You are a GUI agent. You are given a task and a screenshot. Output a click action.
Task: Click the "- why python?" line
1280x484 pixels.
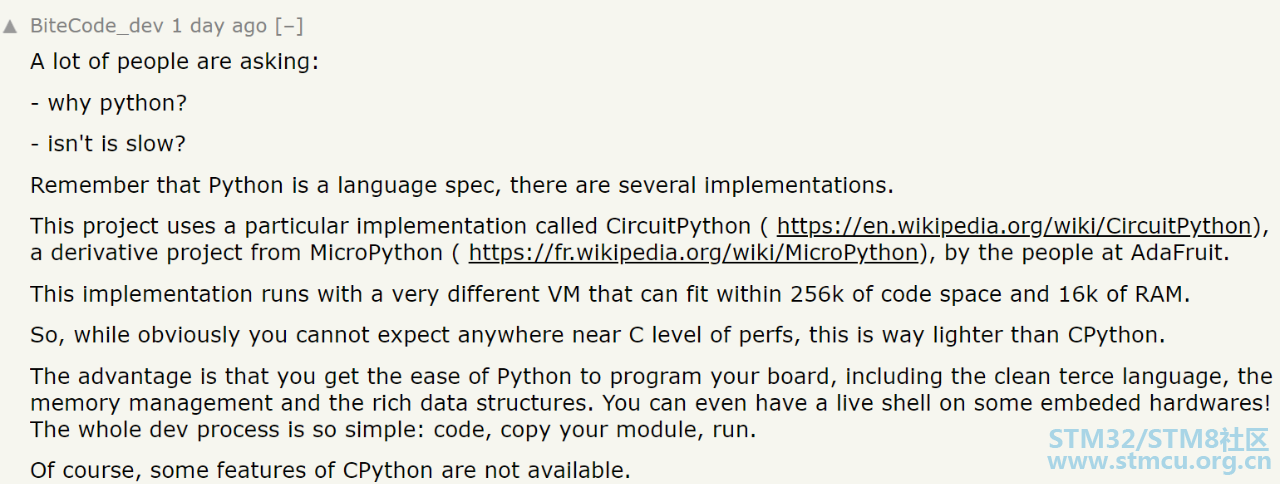(108, 103)
